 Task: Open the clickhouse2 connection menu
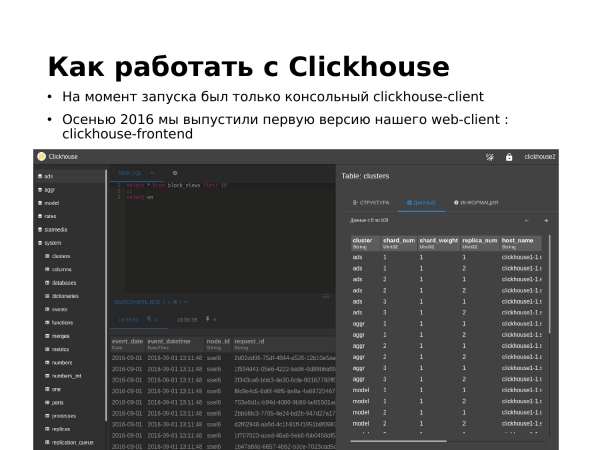(x=540, y=157)
